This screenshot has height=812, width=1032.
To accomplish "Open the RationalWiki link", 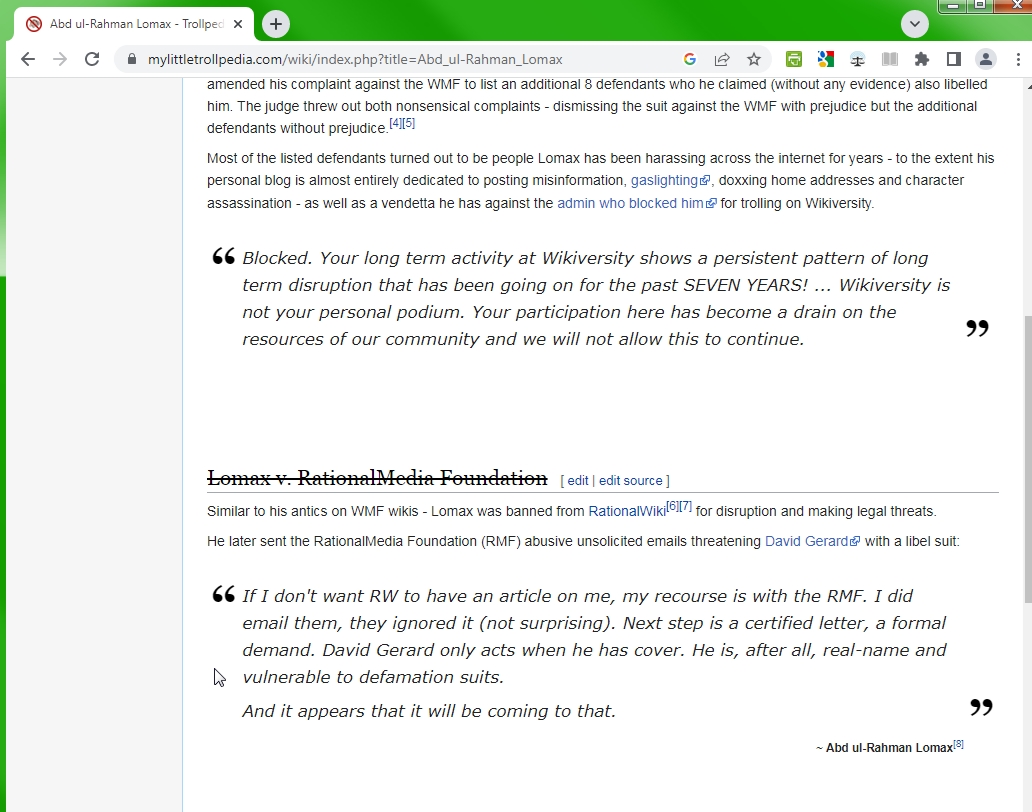I will coord(627,511).
